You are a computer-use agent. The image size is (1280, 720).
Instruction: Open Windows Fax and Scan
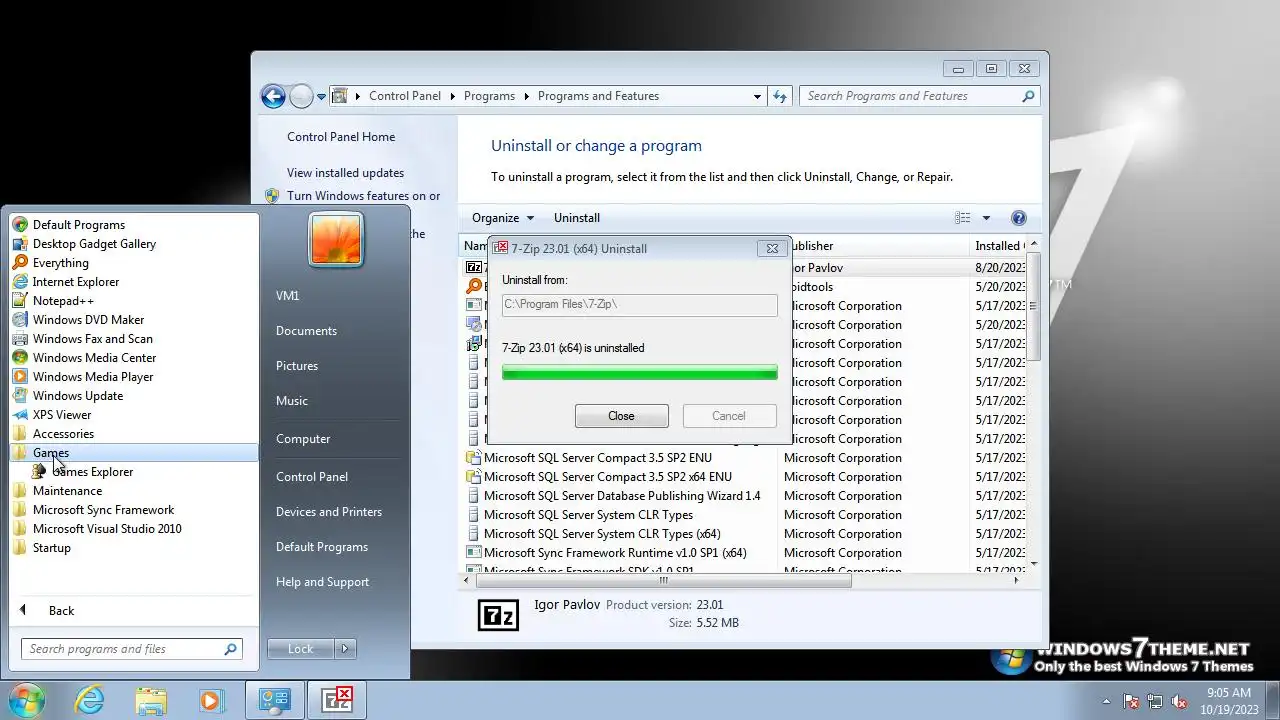(x=92, y=339)
